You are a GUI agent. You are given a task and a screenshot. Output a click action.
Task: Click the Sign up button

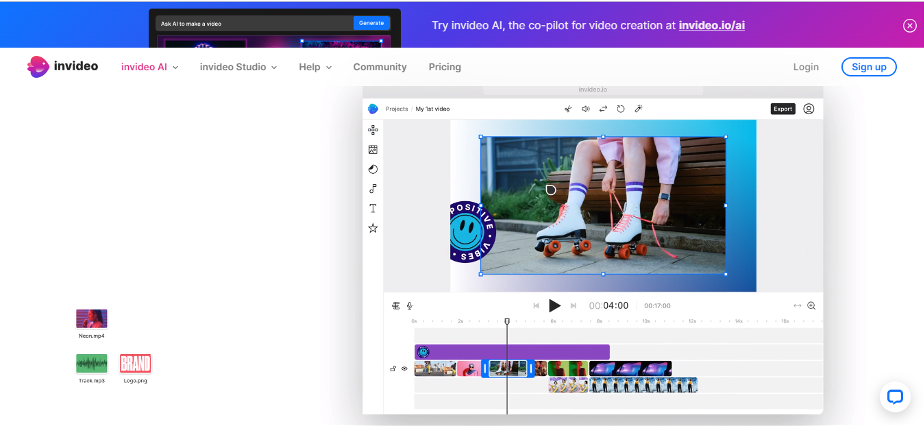(869, 67)
